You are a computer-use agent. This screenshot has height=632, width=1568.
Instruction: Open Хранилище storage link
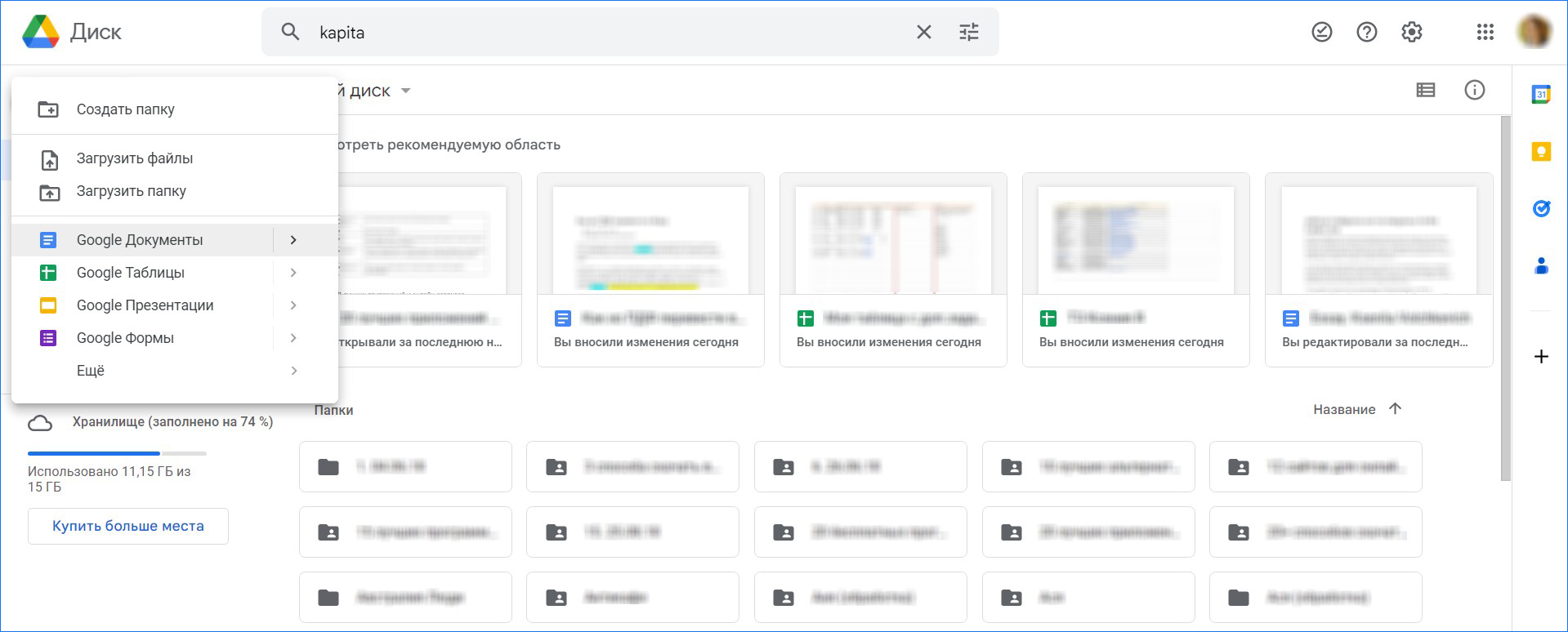coord(172,421)
